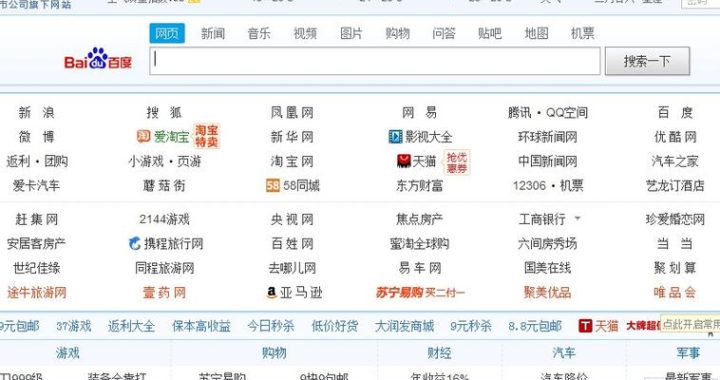This screenshot has width=720, height=380.
Task: Open the 爱卡汽车 link
Action: tap(36, 185)
